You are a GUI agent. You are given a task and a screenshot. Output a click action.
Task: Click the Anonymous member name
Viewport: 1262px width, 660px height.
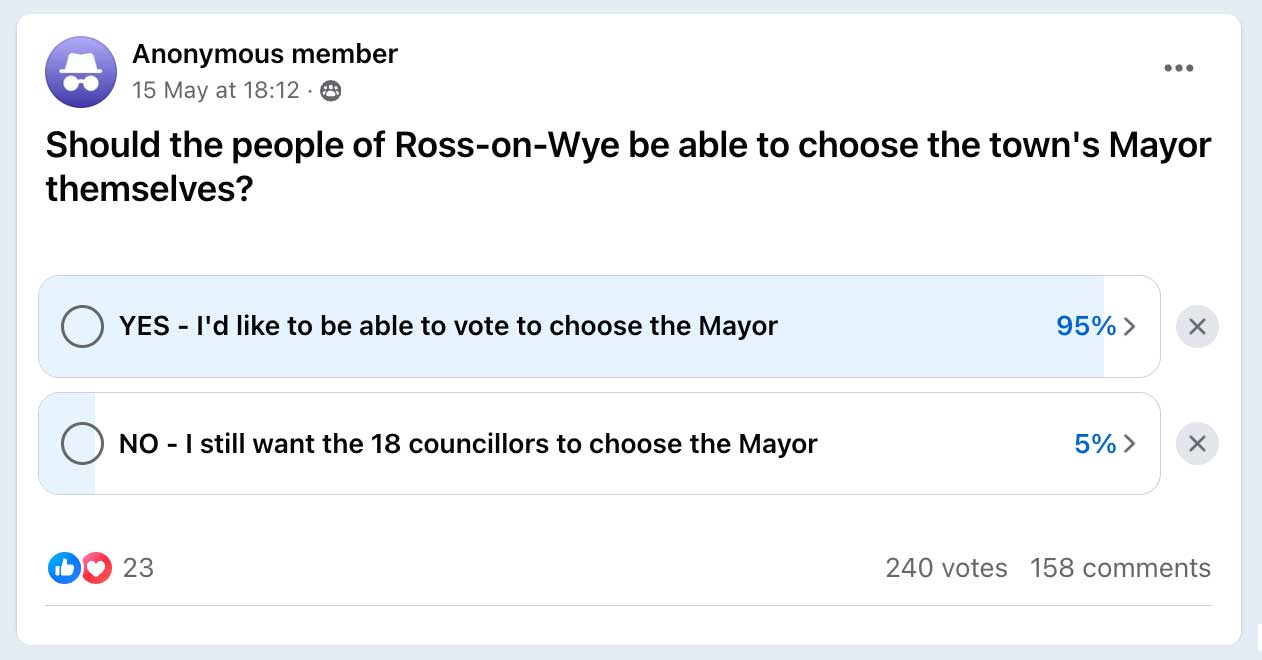pyautogui.click(x=264, y=53)
